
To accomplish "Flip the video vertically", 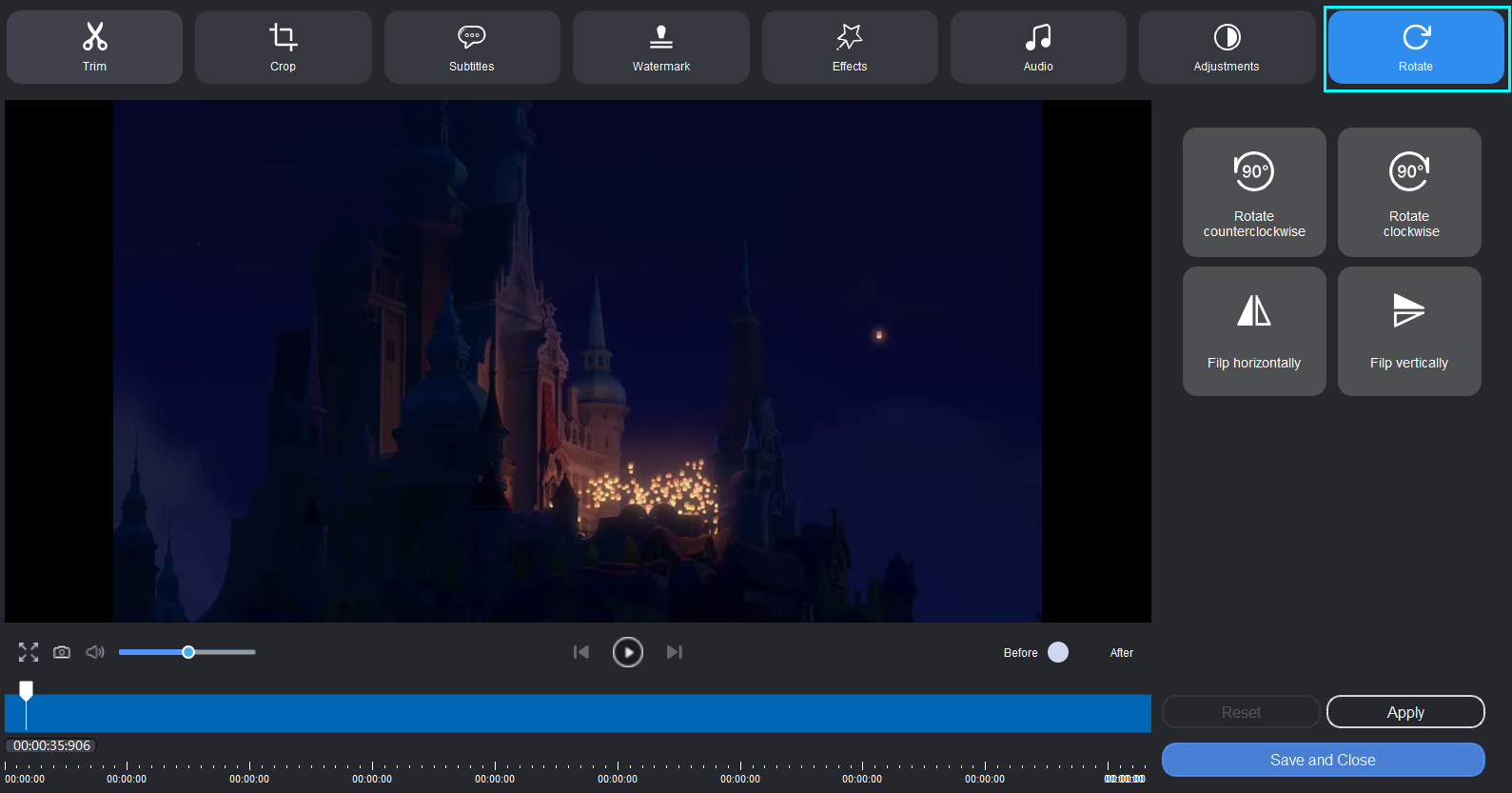I will (x=1409, y=331).
